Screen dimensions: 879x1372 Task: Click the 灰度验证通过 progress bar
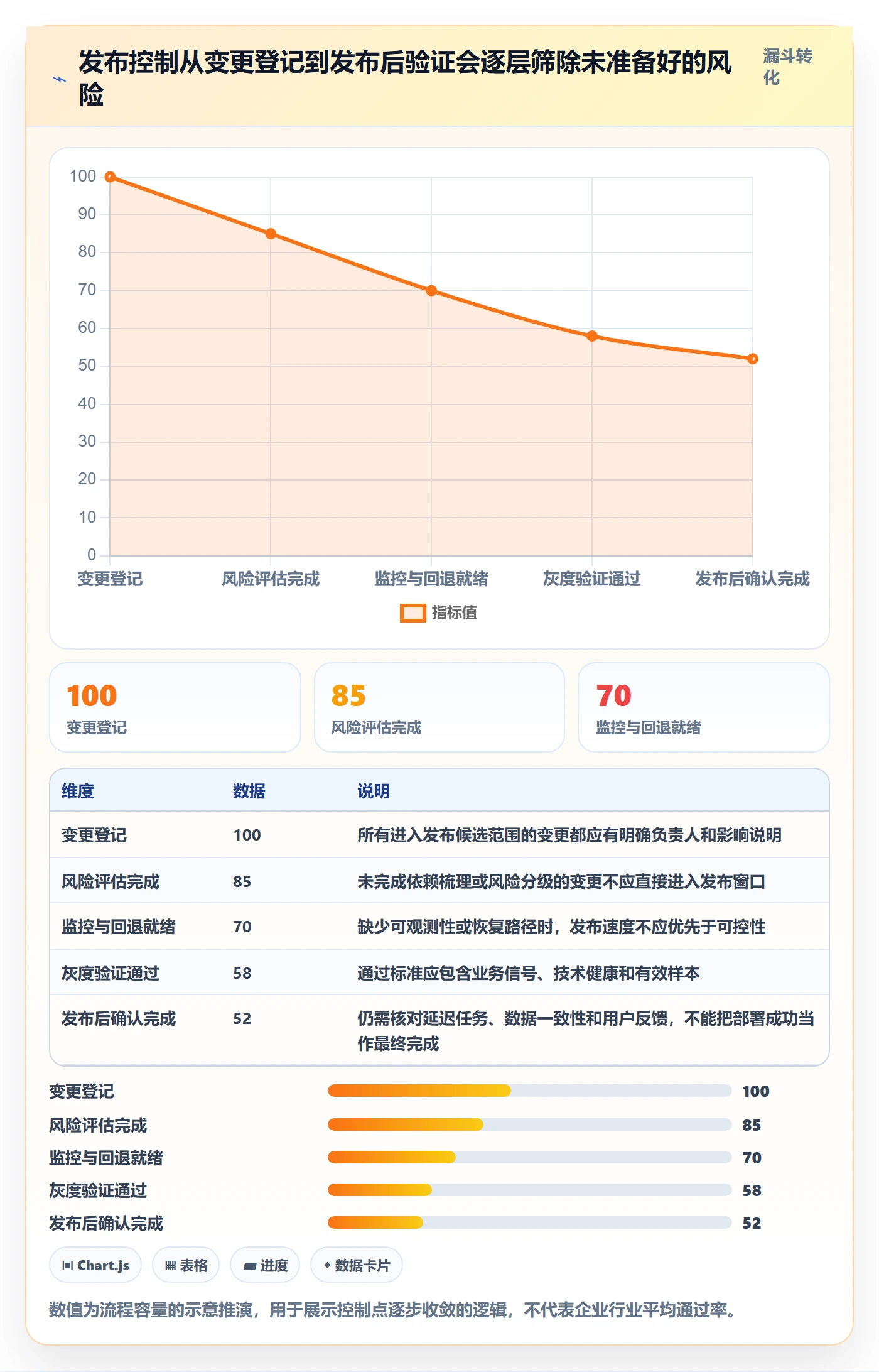529,1190
